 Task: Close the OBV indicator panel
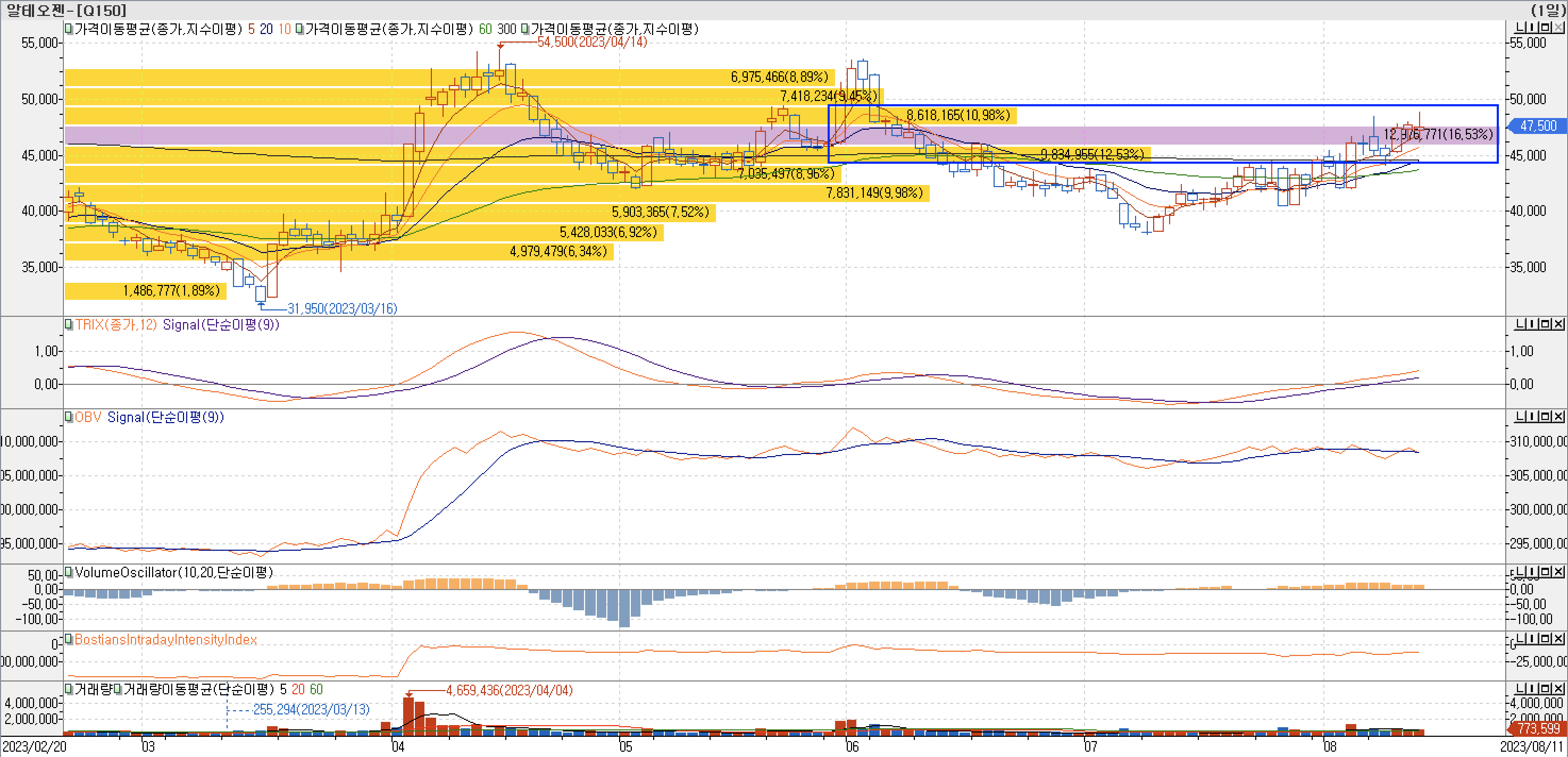click(x=1559, y=416)
